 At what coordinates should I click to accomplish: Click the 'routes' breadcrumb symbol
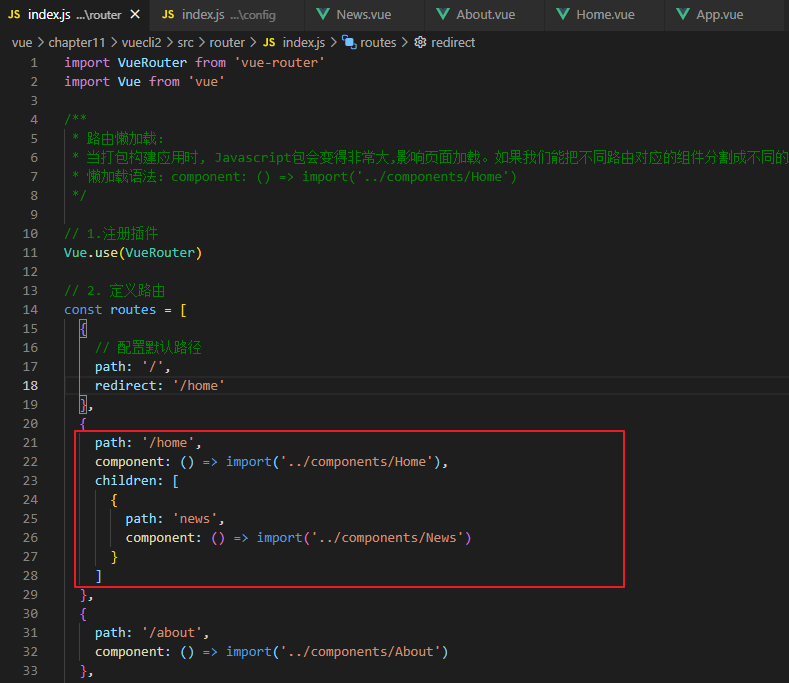378,43
